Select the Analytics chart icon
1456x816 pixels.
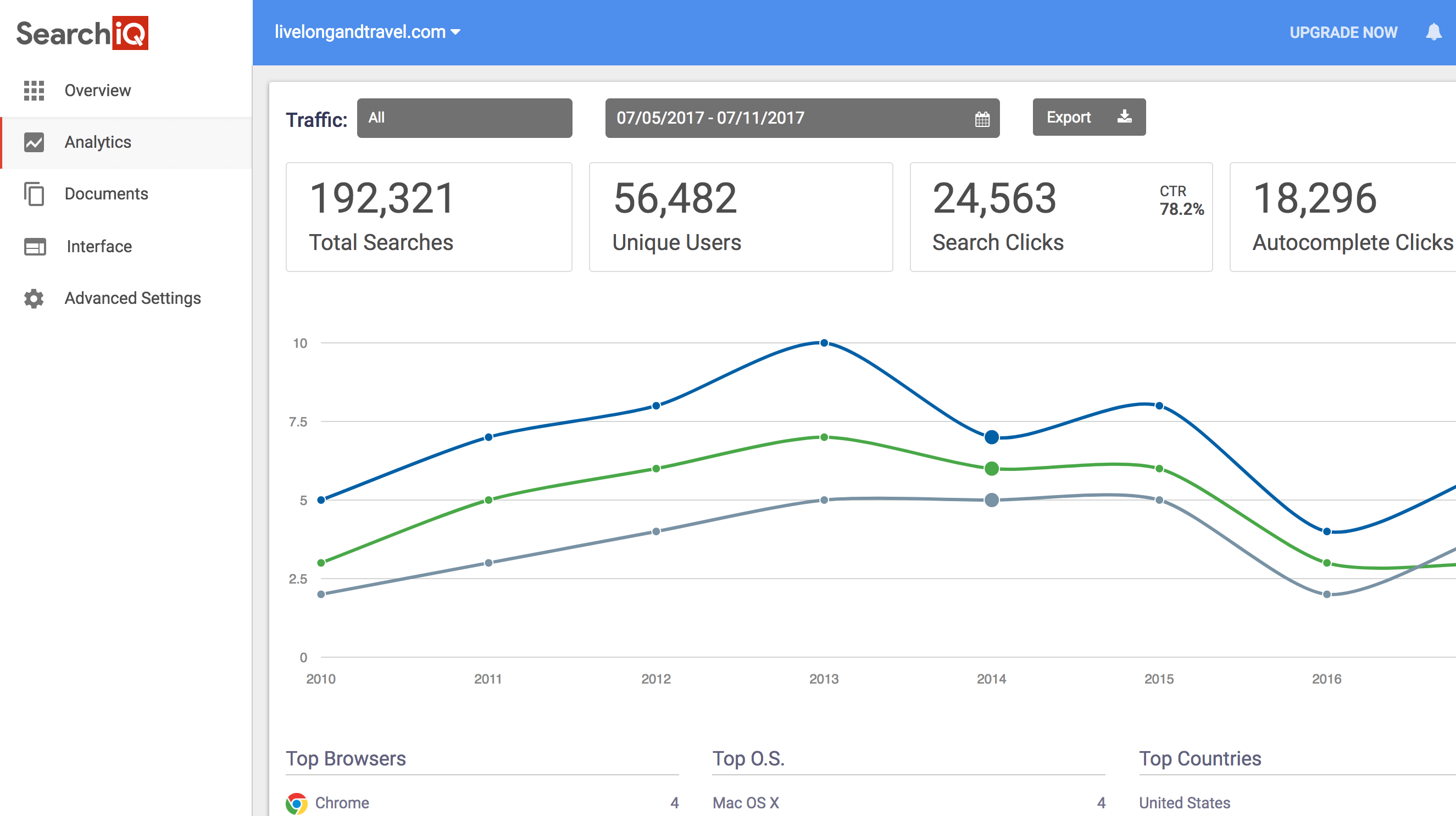point(34,142)
